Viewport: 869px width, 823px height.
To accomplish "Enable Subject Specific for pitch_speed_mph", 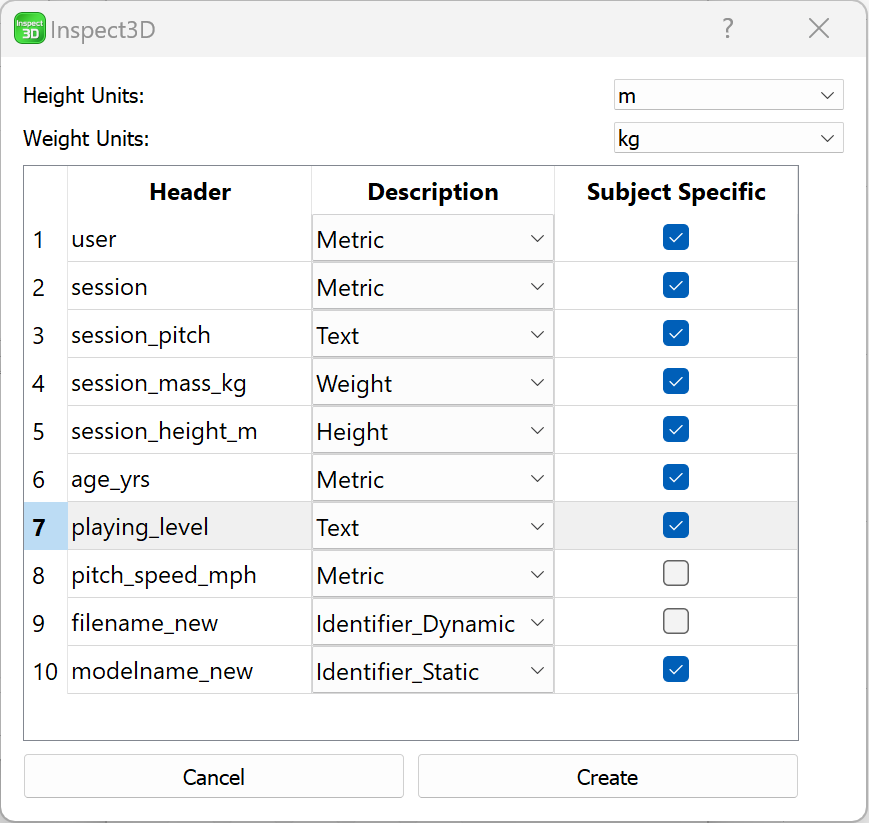I will 676,574.
